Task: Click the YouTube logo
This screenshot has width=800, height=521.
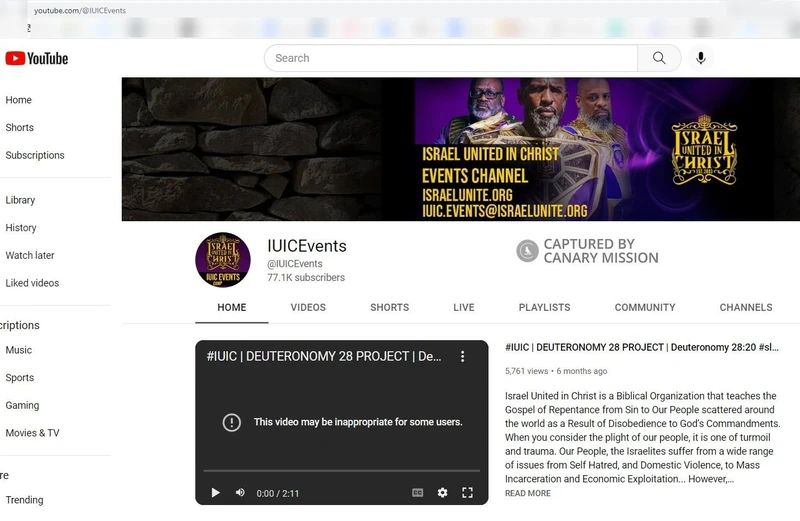Action: (37, 59)
